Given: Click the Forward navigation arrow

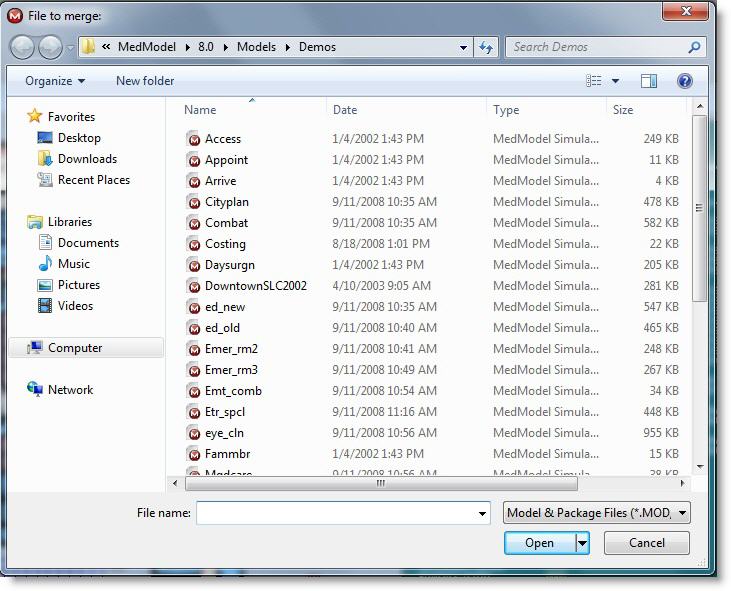Looking at the screenshot, I should pyautogui.click(x=50, y=47).
